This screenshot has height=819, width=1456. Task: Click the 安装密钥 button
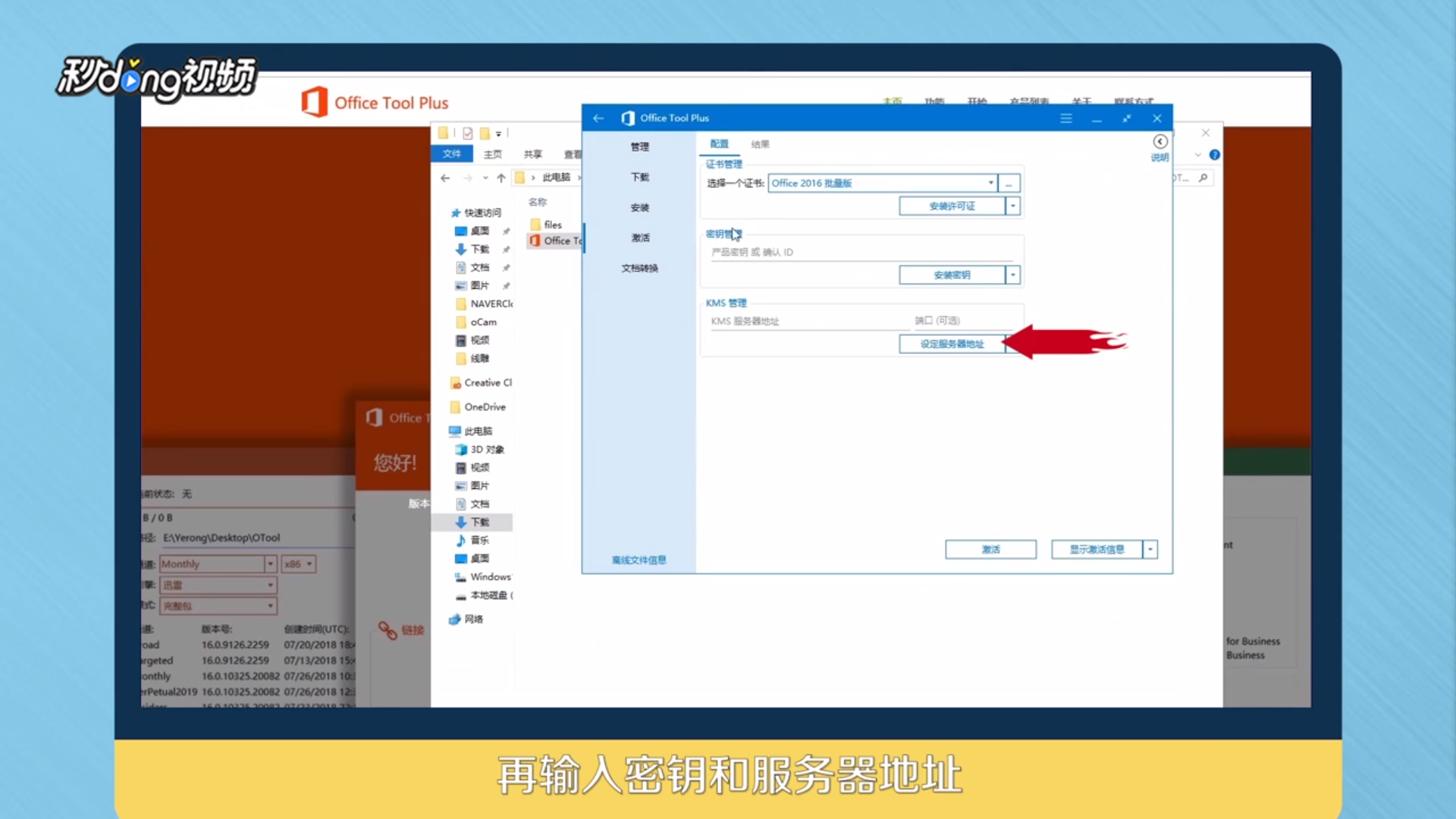(952, 275)
